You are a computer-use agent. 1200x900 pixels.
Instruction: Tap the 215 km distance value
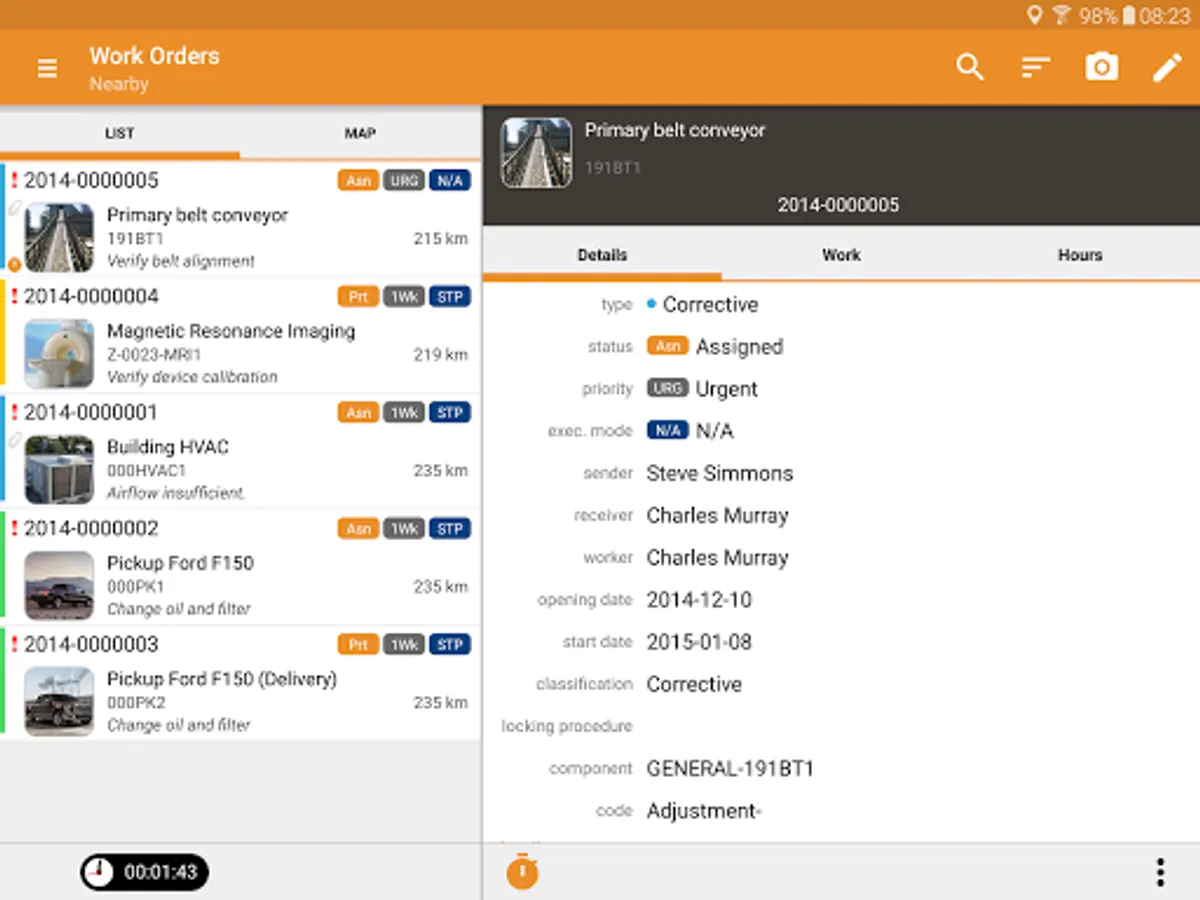pos(441,238)
